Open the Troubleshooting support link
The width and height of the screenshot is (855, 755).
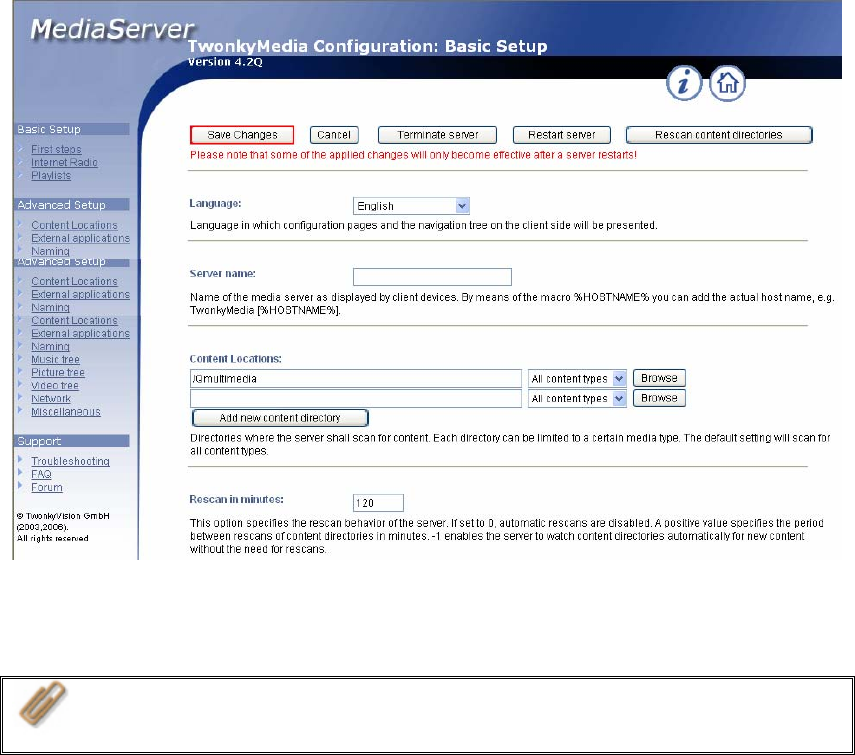(70, 462)
